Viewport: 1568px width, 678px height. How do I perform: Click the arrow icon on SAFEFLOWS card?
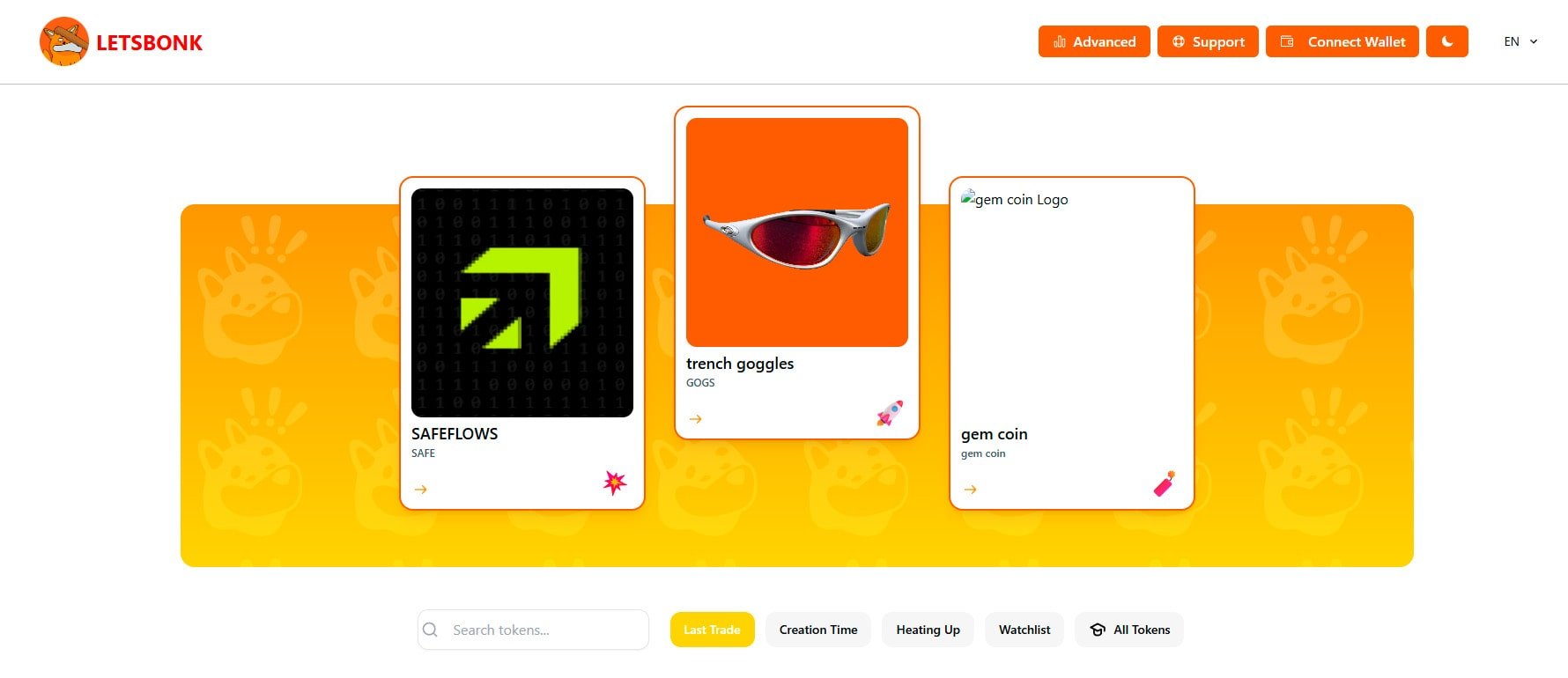click(421, 490)
